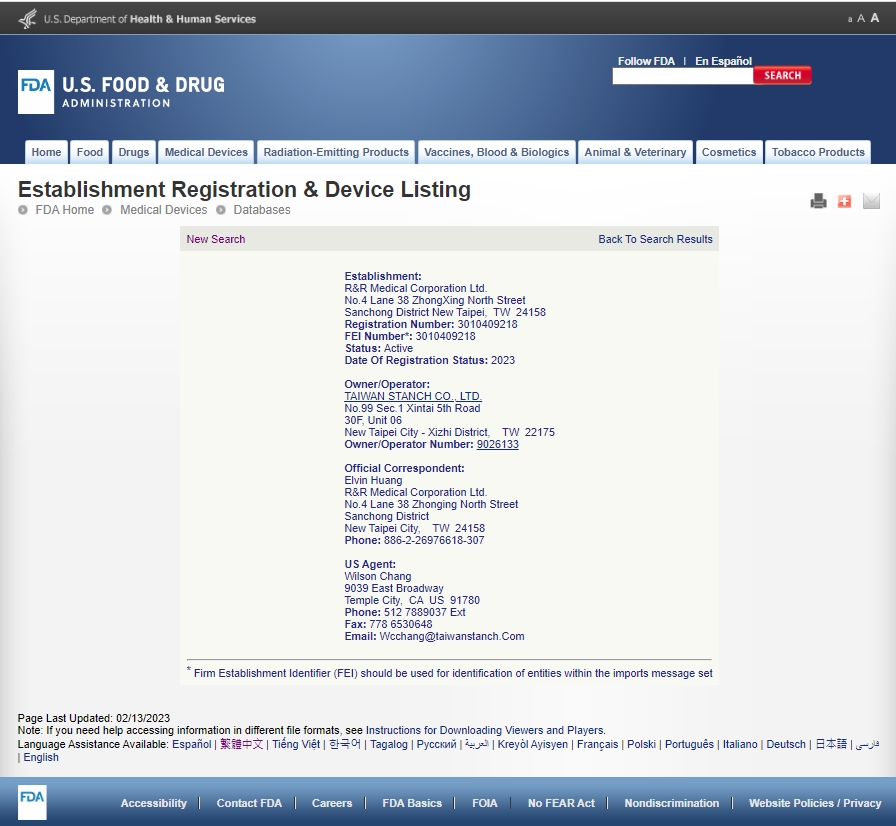The width and height of the screenshot is (896, 826).
Task: Open the TAIWAN STANCH CO., LTD. link
Action: (x=413, y=396)
